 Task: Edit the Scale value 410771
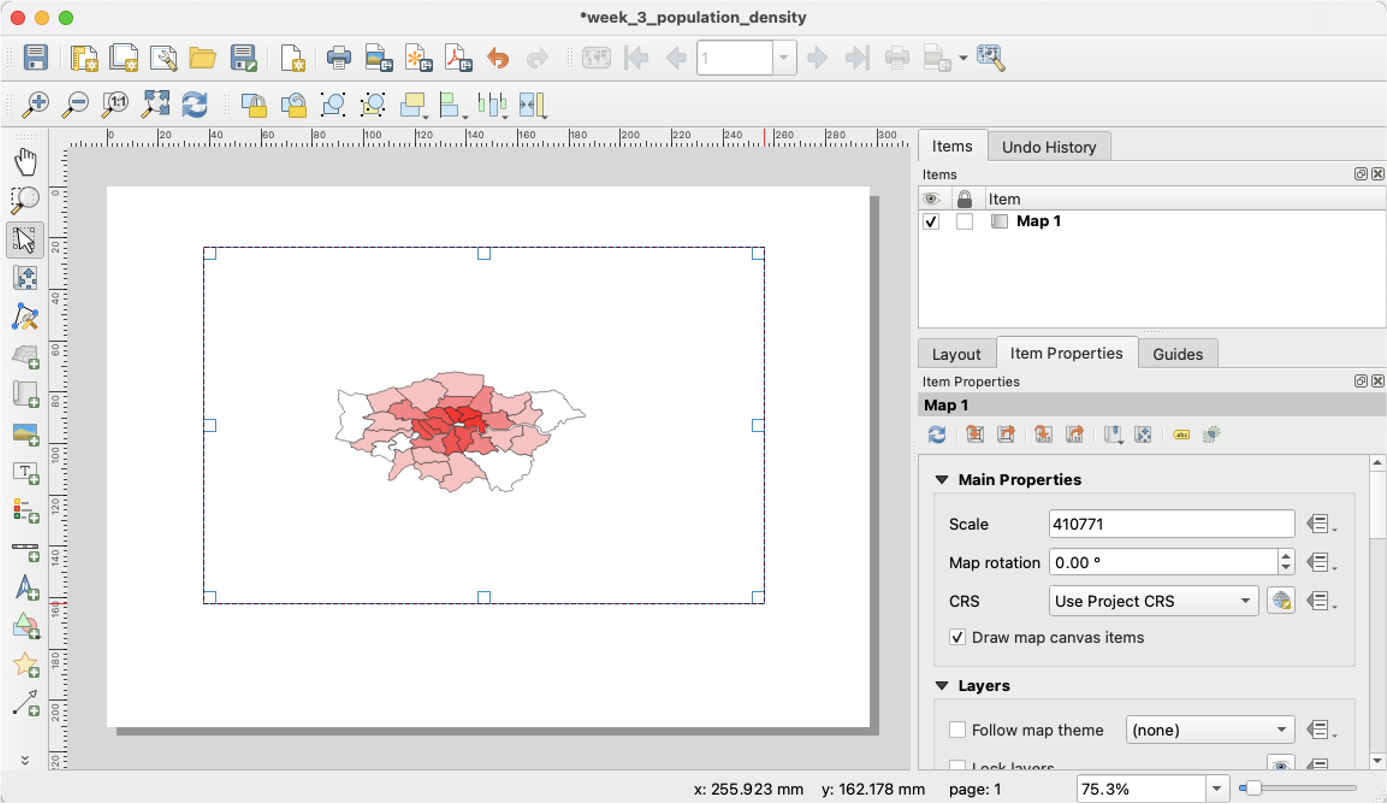tap(1170, 523)
